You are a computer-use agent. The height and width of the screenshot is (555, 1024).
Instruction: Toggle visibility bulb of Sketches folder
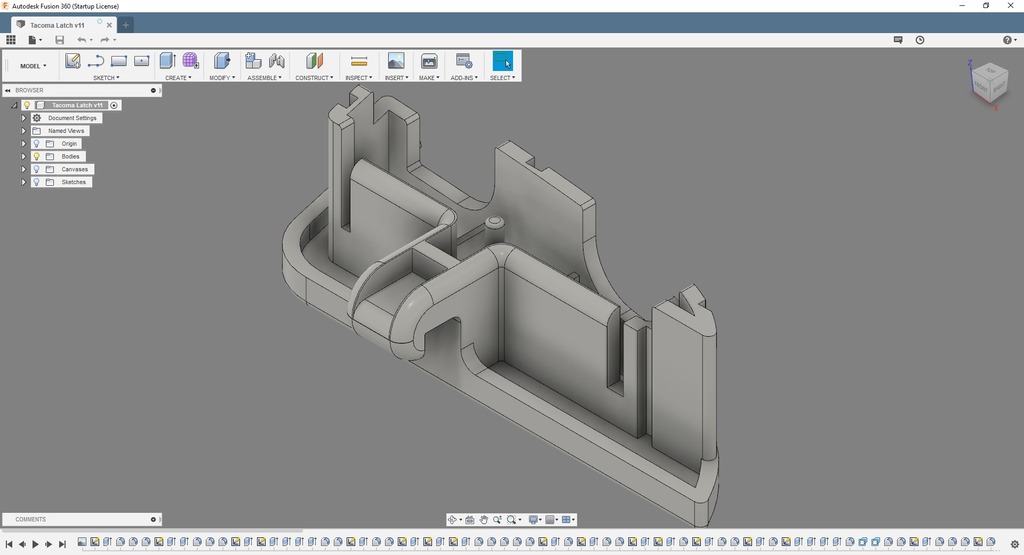(x=36, y=183)
